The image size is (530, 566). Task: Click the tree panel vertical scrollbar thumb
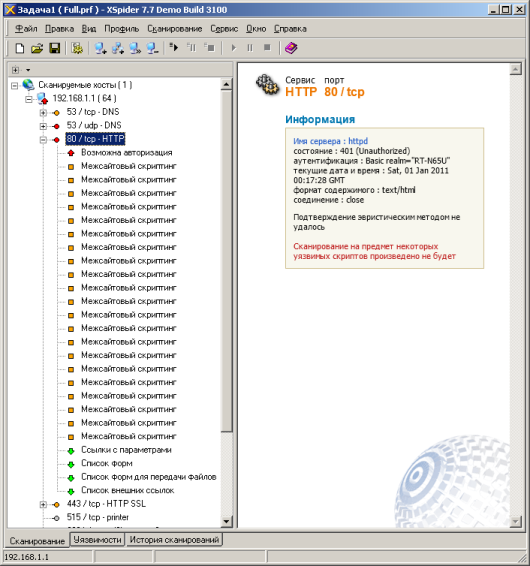click(x=226, y=261)
